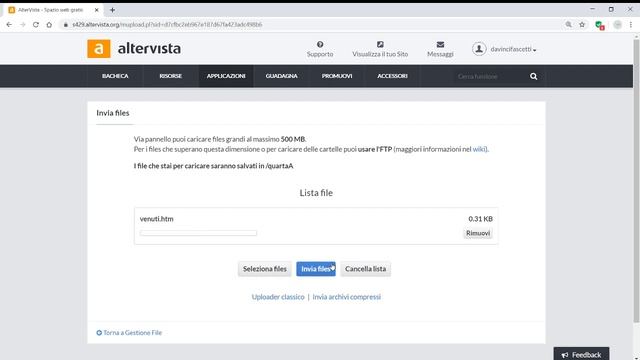
Task: Open Supporto help icon
Action: click(320, 44)
